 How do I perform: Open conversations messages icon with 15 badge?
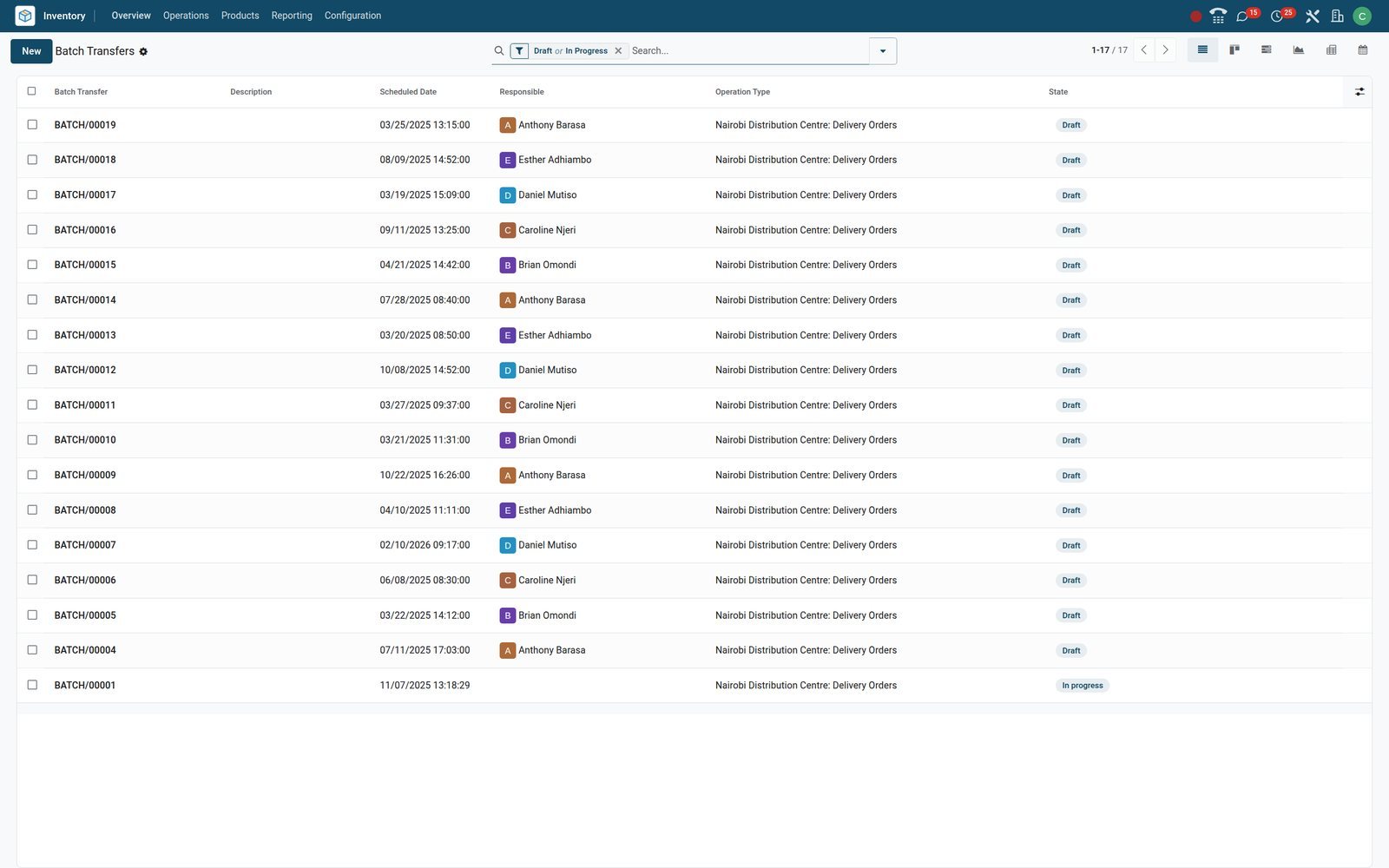[x=1242, y=16]
